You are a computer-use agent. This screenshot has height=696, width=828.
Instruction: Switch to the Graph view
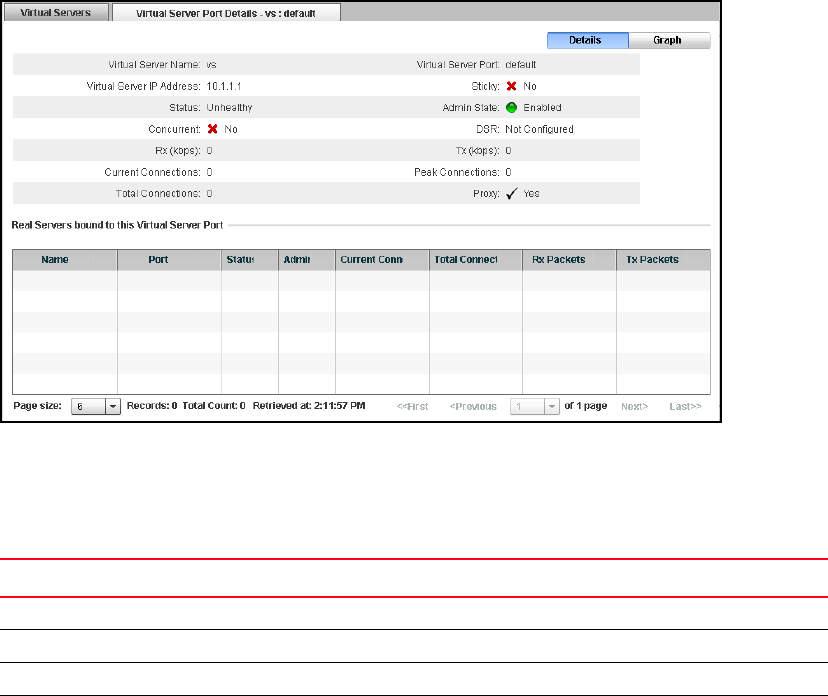pyautogui.click(x=669, y=41)
